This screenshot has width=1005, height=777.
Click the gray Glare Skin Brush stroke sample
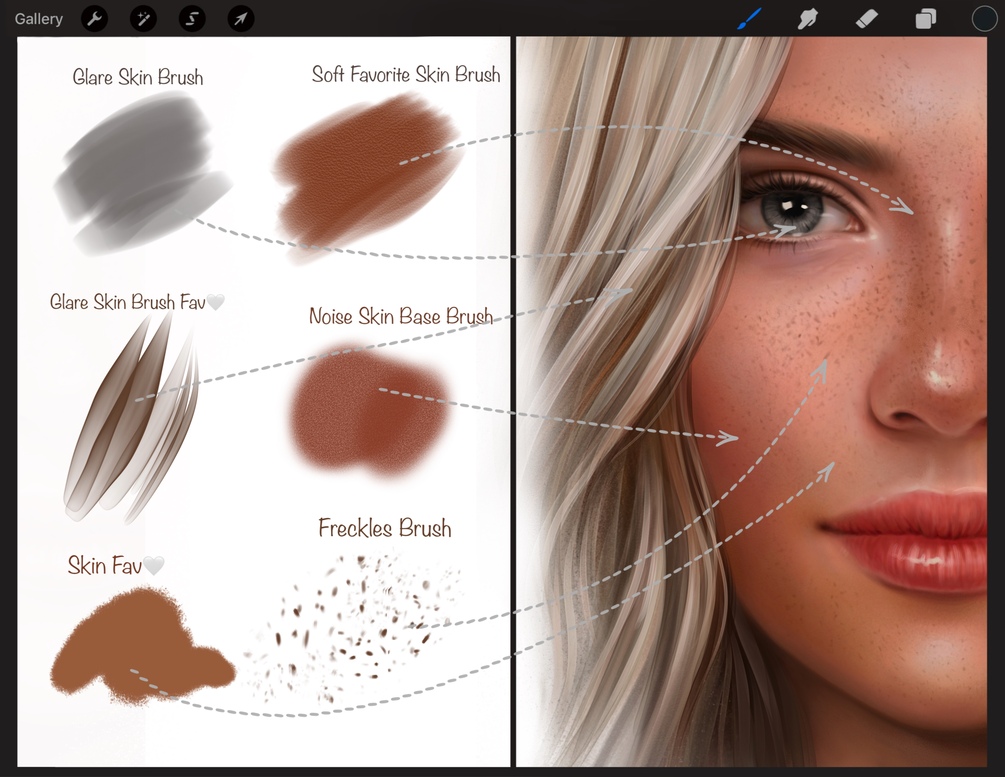[142, 172]
